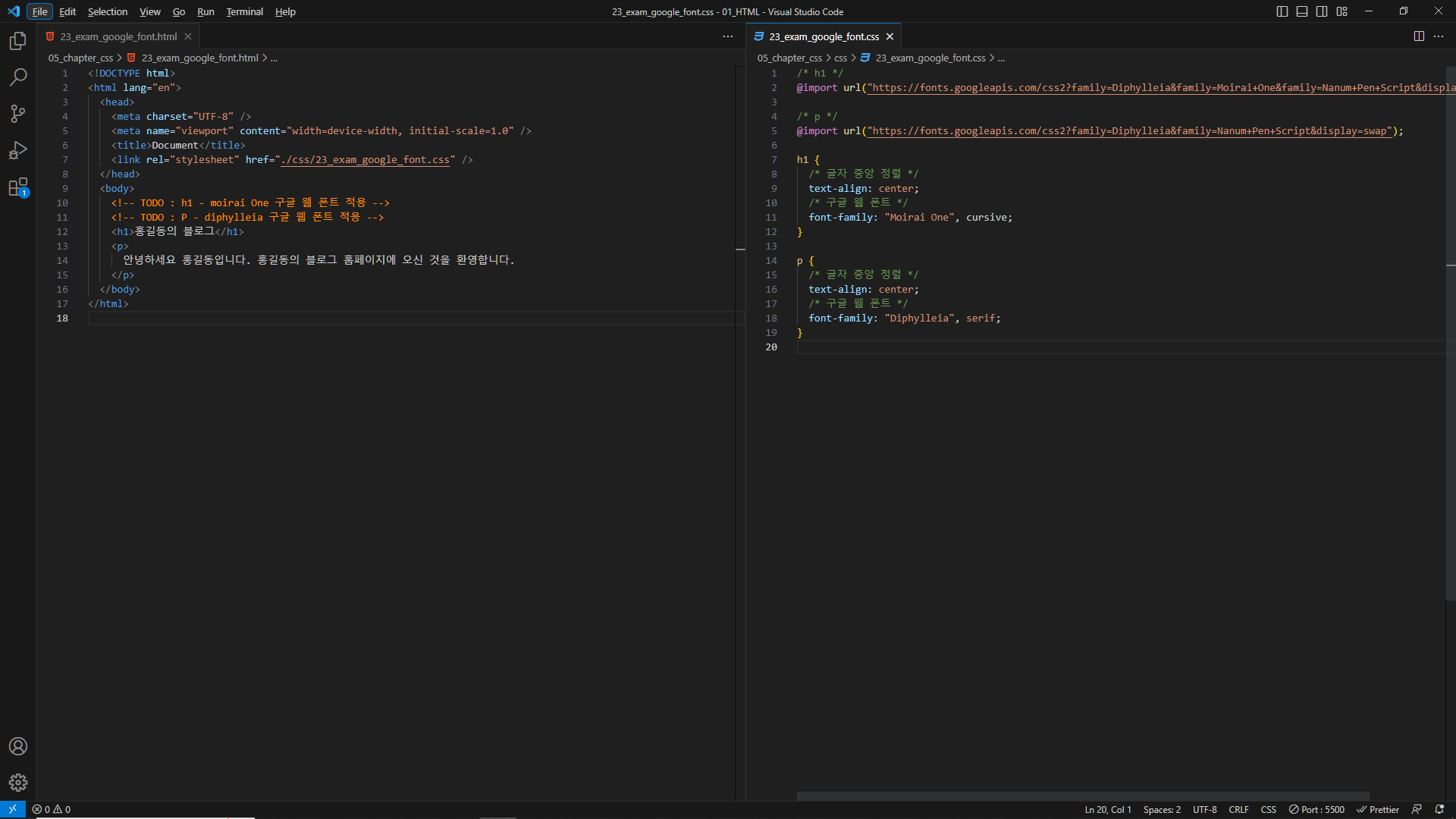
Task: Open the Extensions view icon
Action: pos(18,187)
